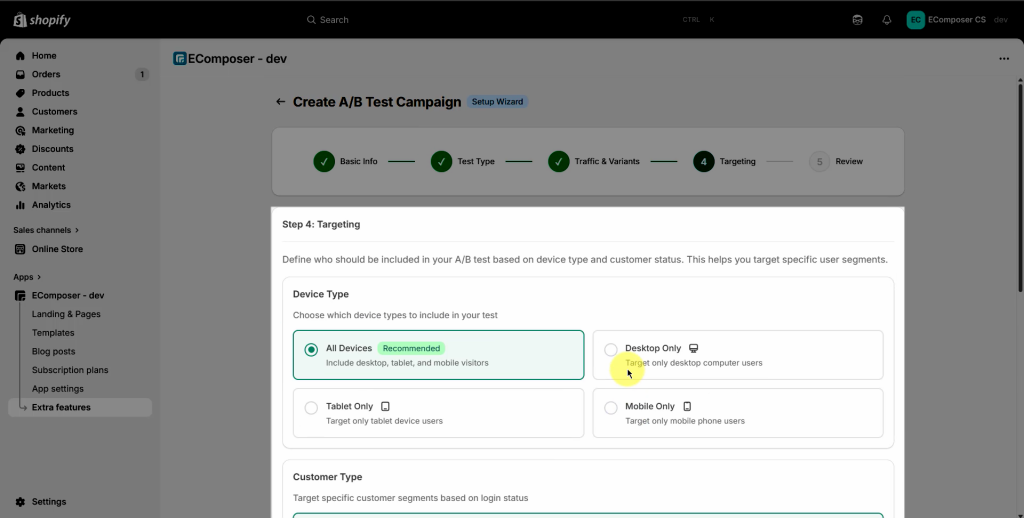Click the Settings gear icon
1024x518 pixels.
click(20, 502)
